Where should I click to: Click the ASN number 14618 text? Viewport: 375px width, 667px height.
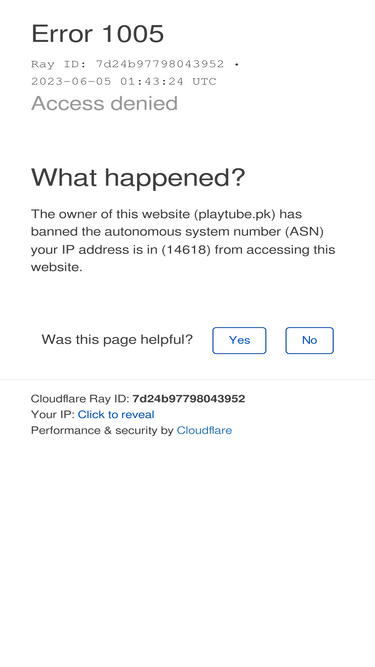coord(186,249)
